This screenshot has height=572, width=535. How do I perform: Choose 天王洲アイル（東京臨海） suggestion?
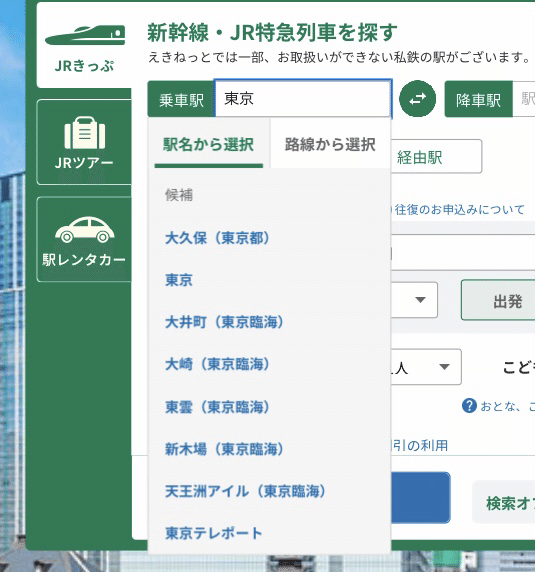[x=245, y=491]
